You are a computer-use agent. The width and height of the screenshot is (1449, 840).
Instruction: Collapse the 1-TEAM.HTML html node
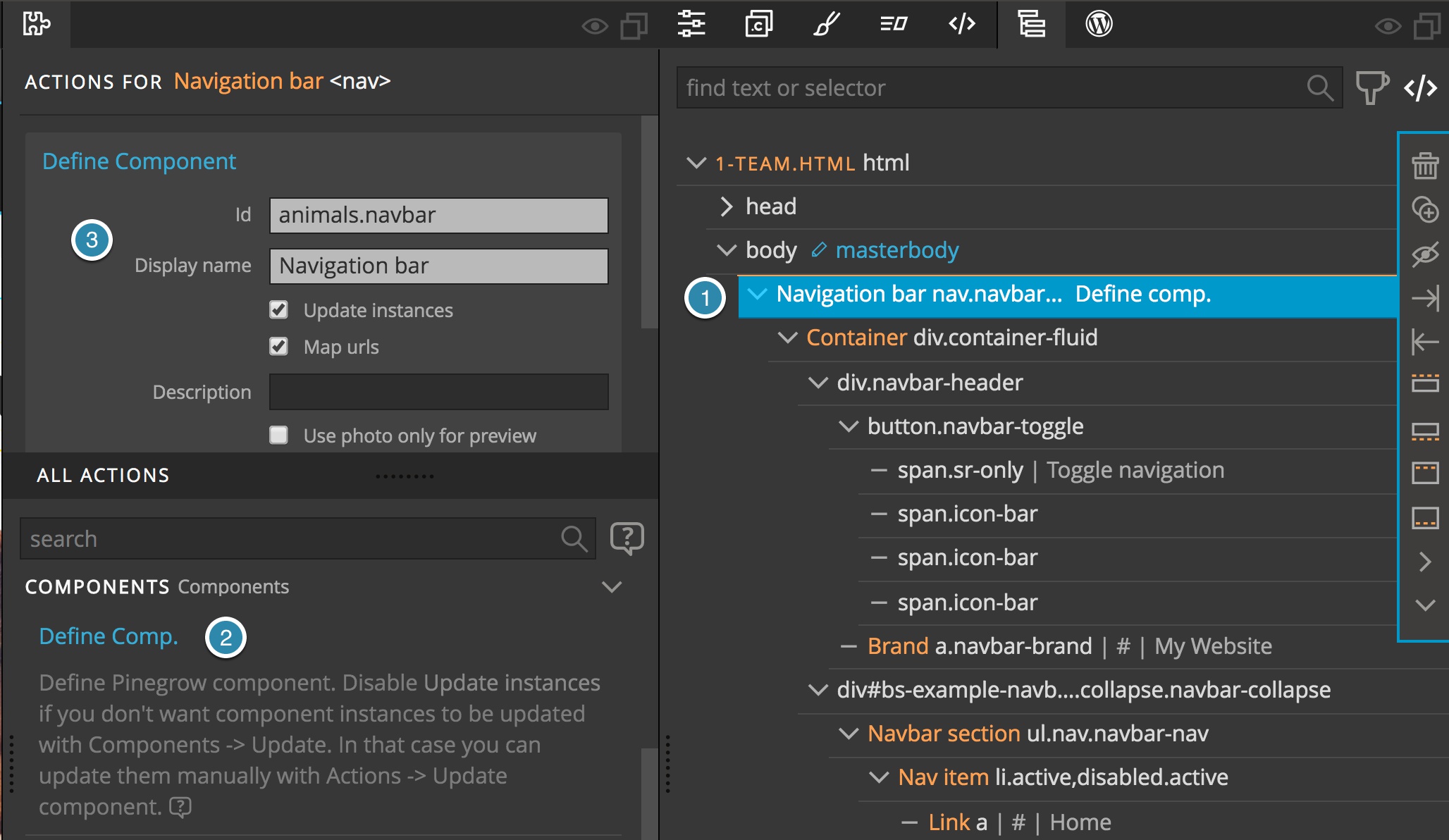(696, 163)
